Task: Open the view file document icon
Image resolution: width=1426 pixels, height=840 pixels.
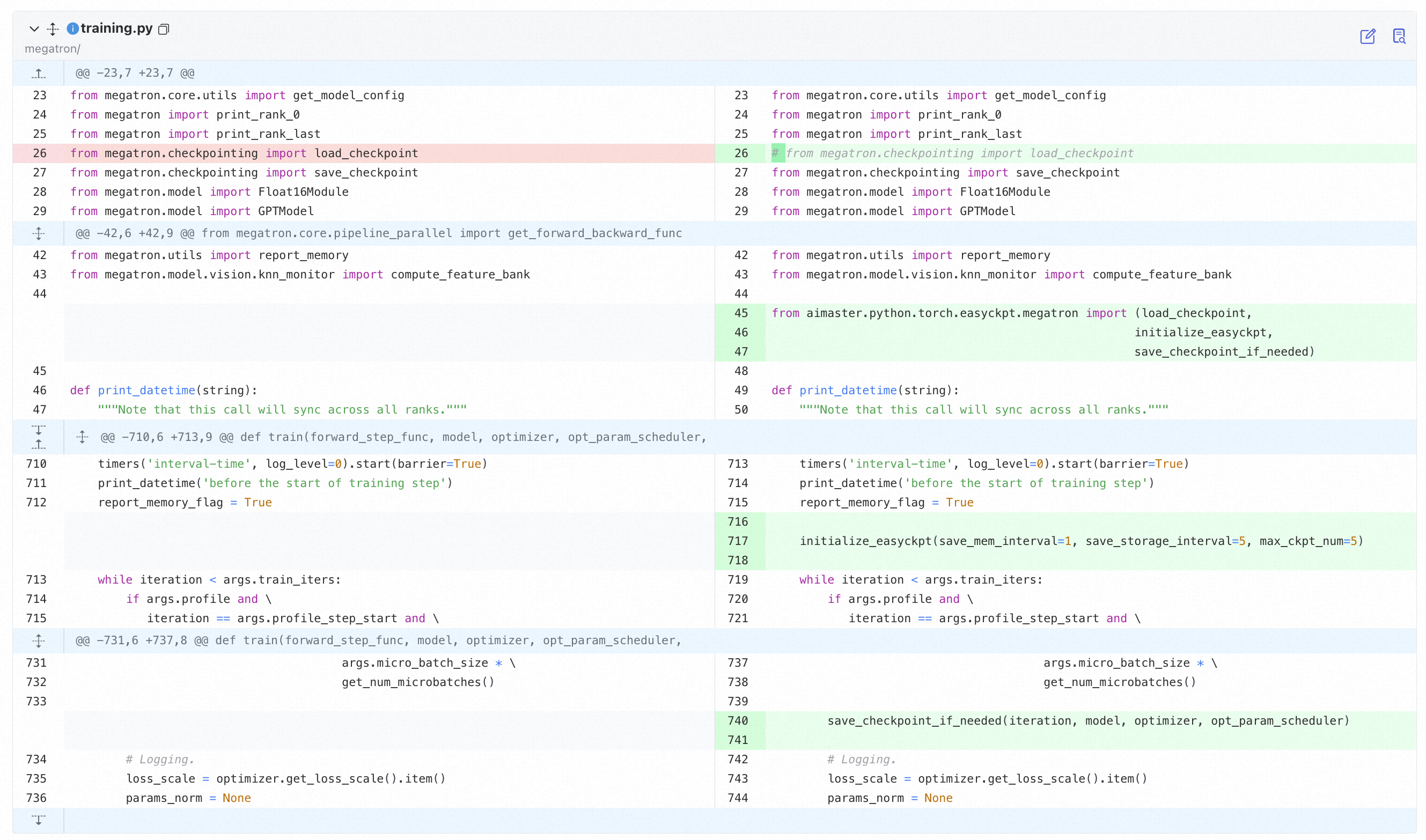Action: coord(1398,37)
